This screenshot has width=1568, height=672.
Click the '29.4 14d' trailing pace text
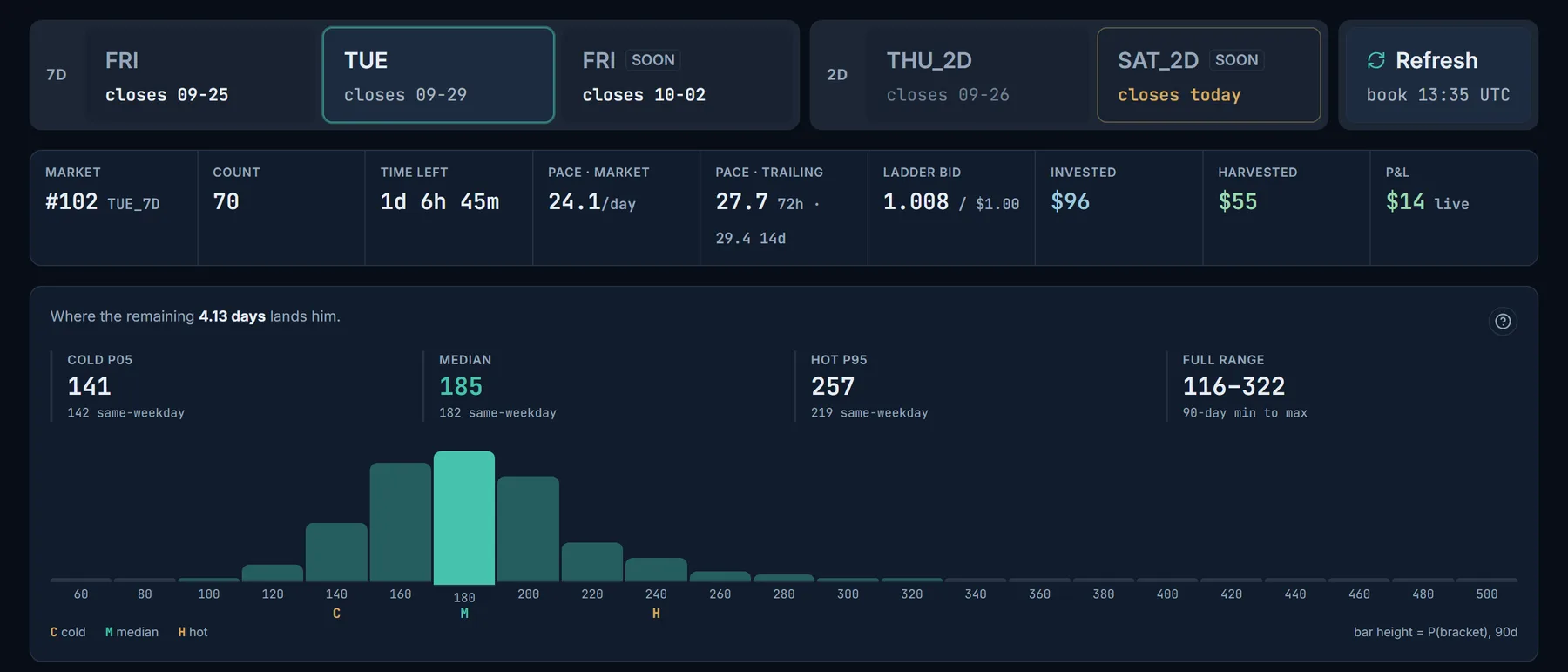click(751, 238)
